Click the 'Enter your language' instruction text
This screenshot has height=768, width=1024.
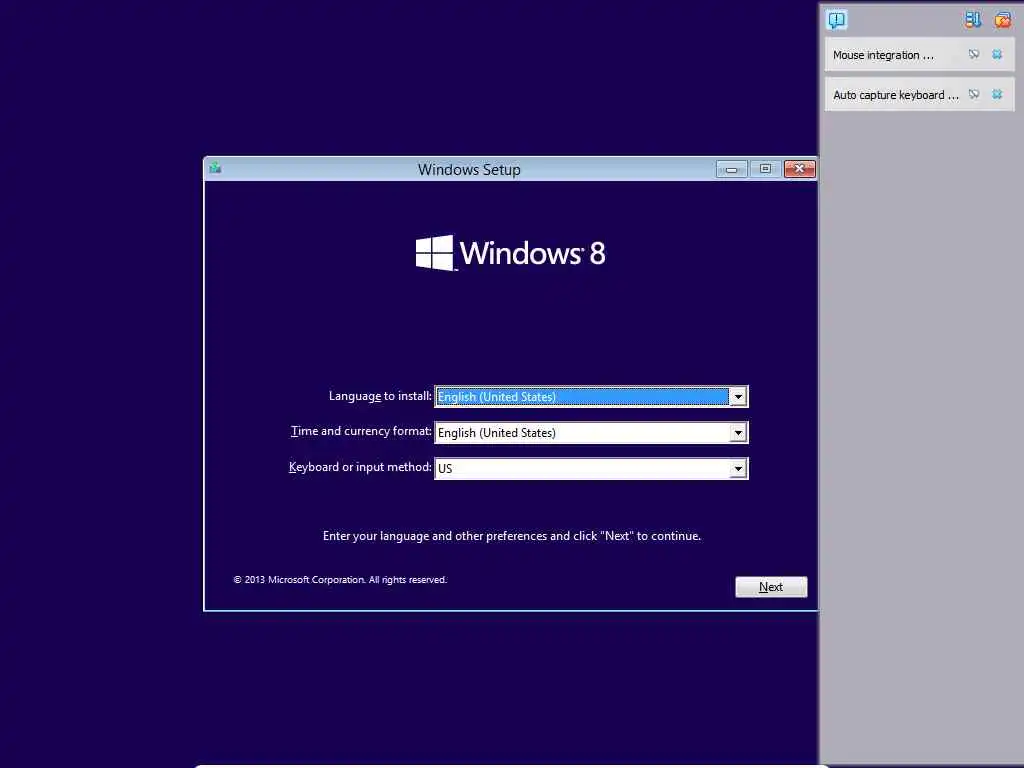click(512, 536)
